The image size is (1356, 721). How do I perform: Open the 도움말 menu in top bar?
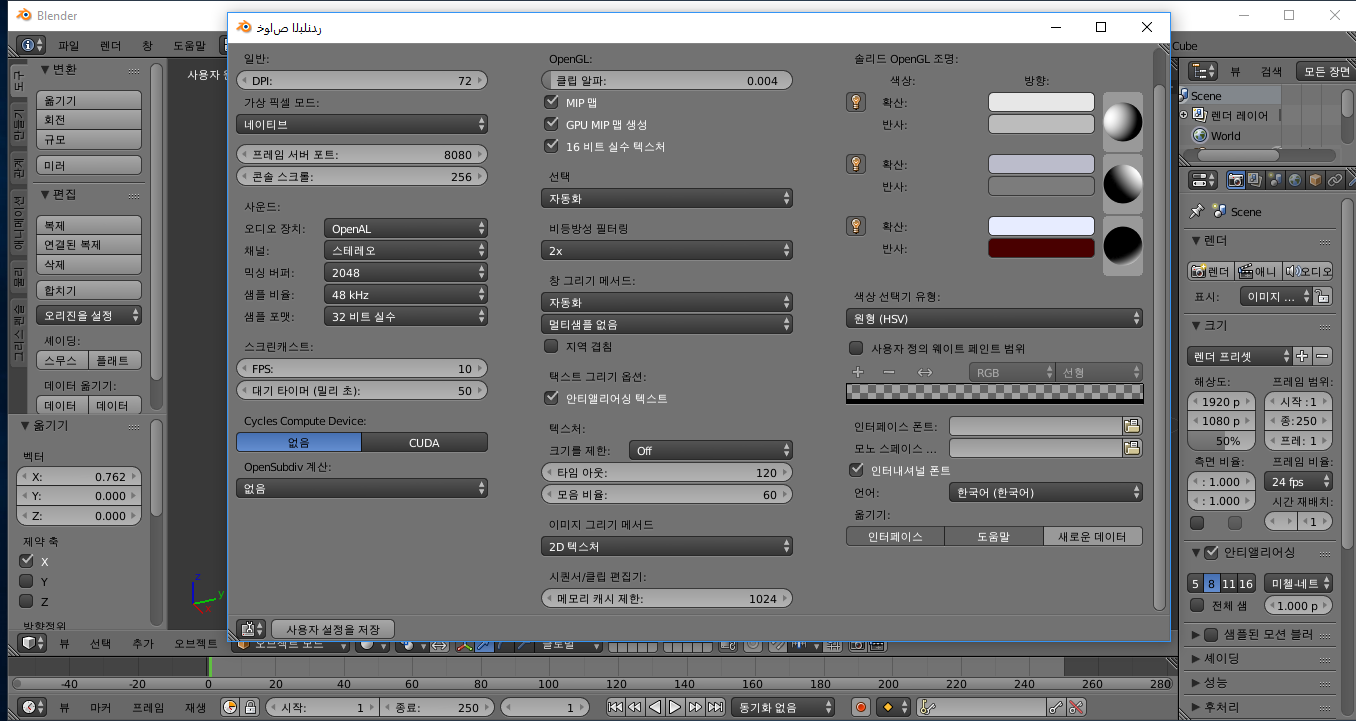(x=189, y=46)
